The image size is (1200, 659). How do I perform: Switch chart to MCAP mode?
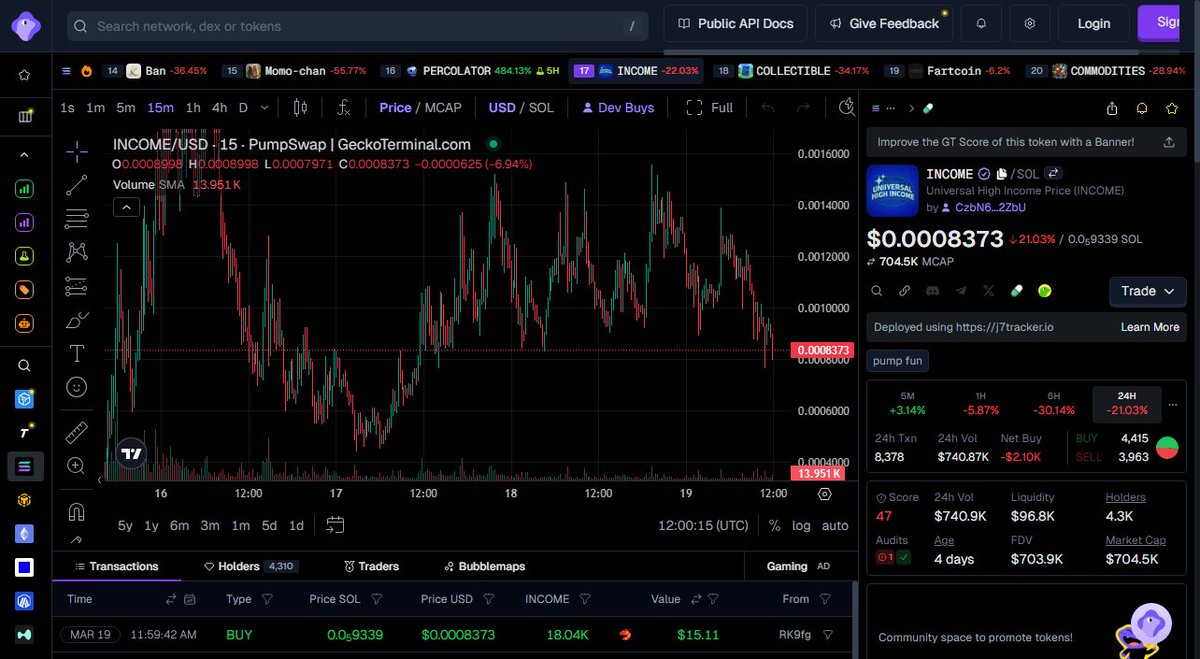click(443, 107)
